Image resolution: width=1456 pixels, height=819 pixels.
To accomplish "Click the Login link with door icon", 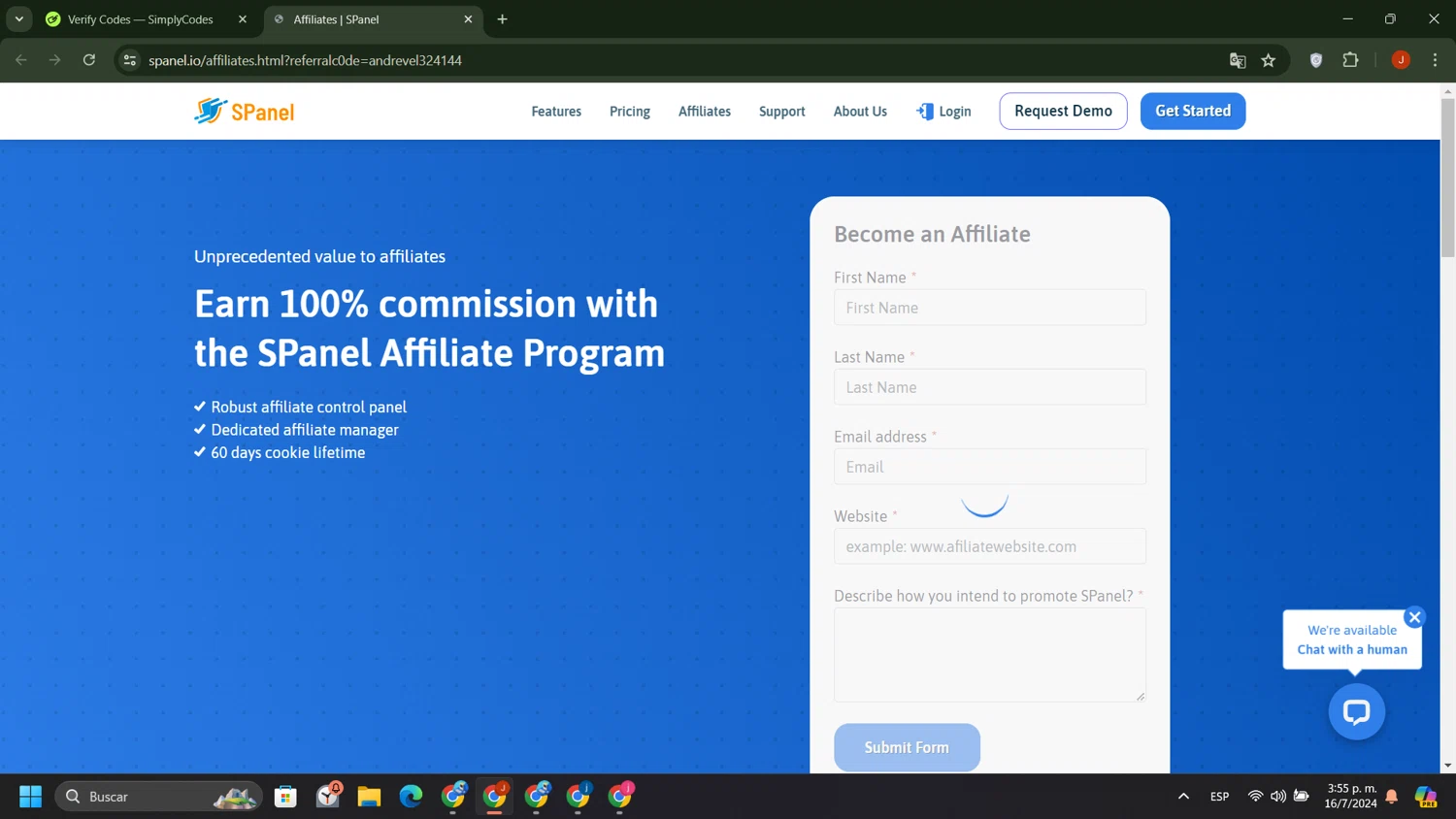I will [x=943, y=112].
